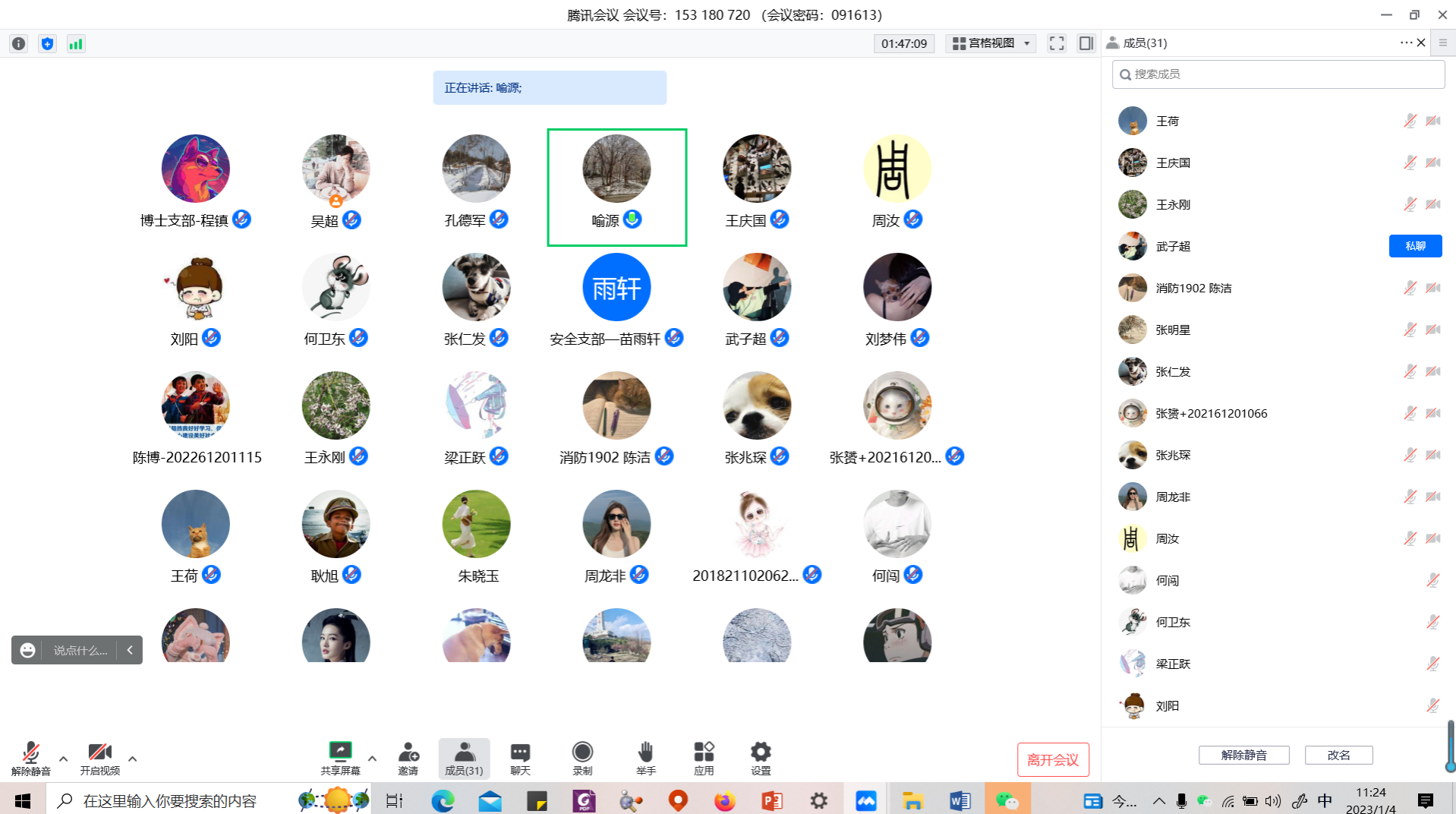Open the blue security shield icon

tap(47, 44)
